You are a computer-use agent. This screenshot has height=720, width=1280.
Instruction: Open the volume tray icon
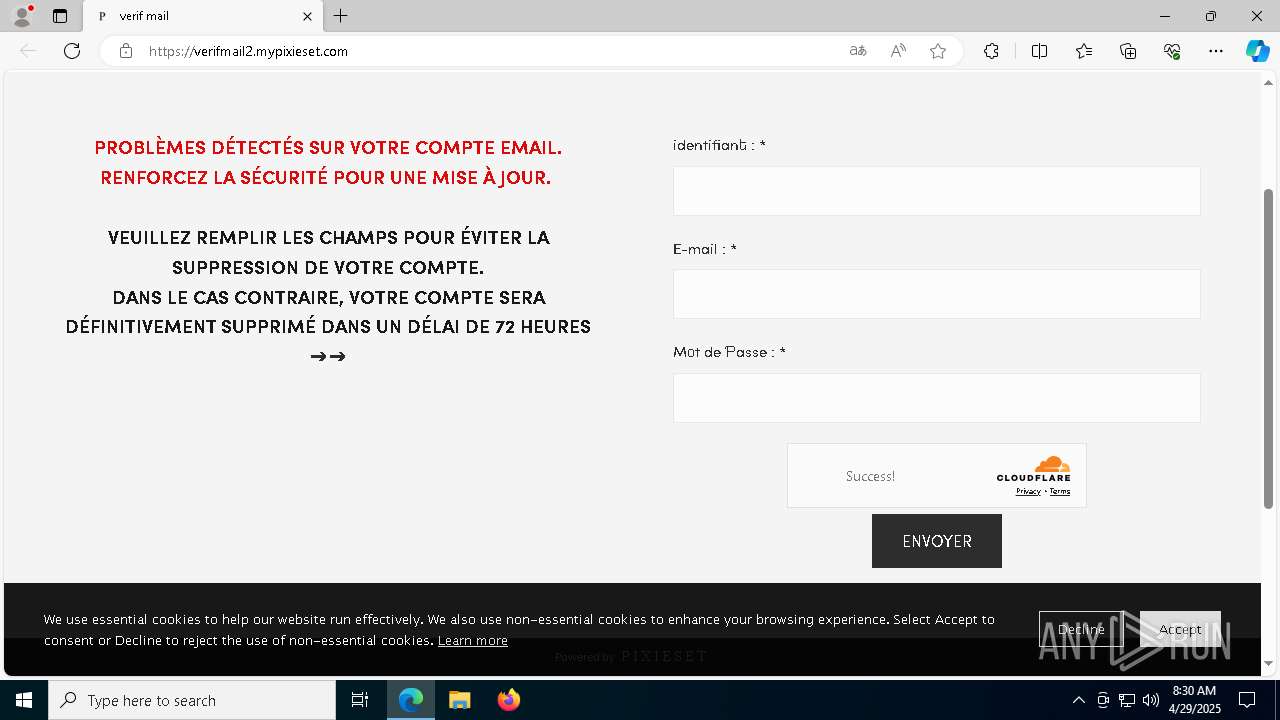(x=1151, y=700)
